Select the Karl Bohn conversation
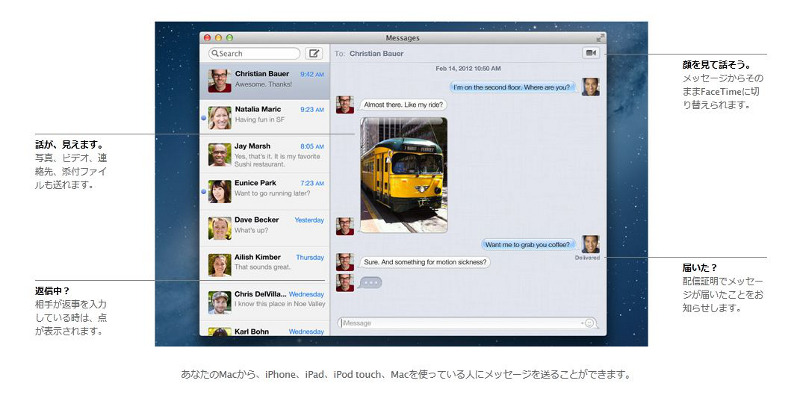This screenshot has height=401, width=800. [x=265, y=330]
